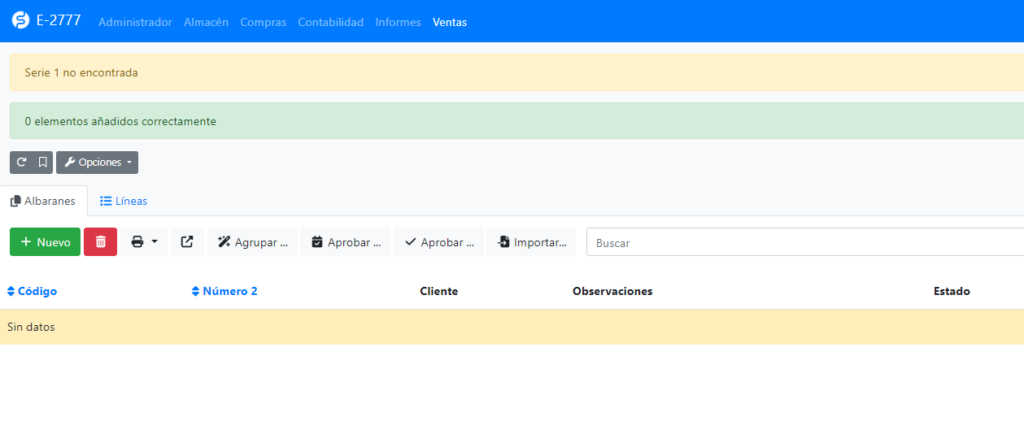Sort by Número 2 column
Viewport: 1024px width, 434px height.
(x=224, y=291)
